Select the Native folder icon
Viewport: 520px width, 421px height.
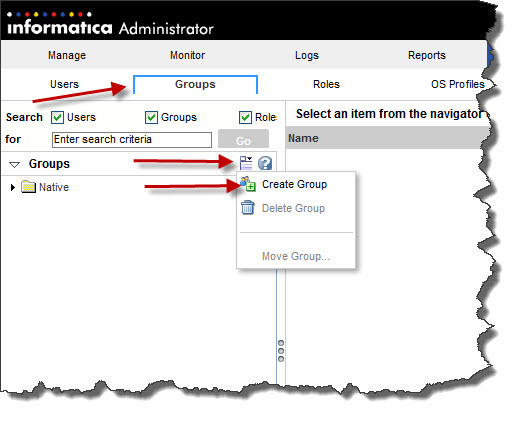point(28,187)
